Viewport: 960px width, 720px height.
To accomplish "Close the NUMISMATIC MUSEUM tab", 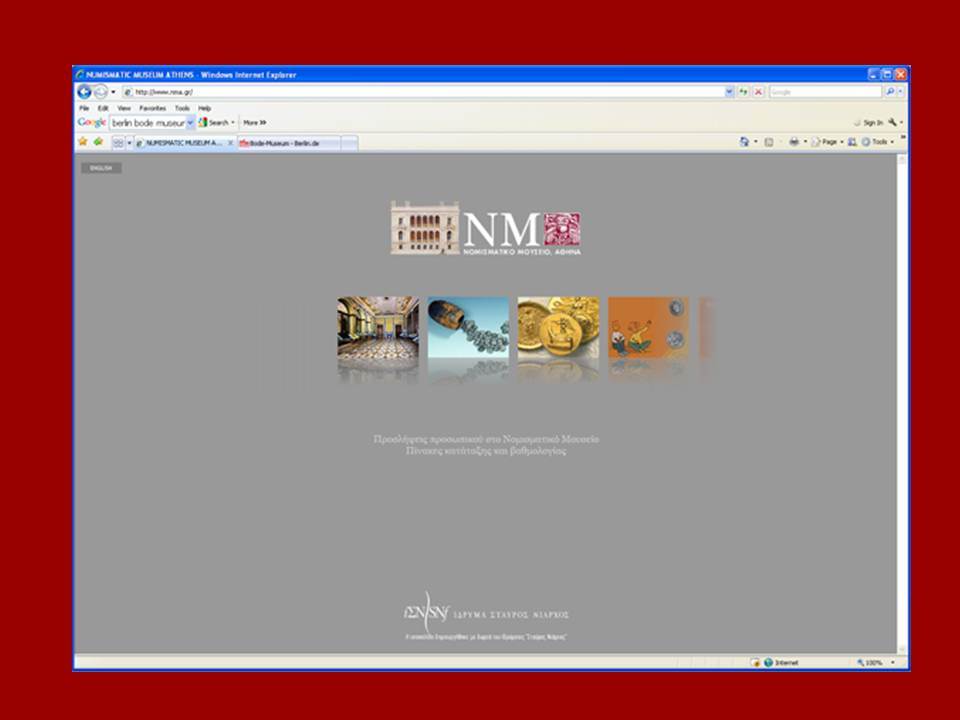I will pos(230,143).
